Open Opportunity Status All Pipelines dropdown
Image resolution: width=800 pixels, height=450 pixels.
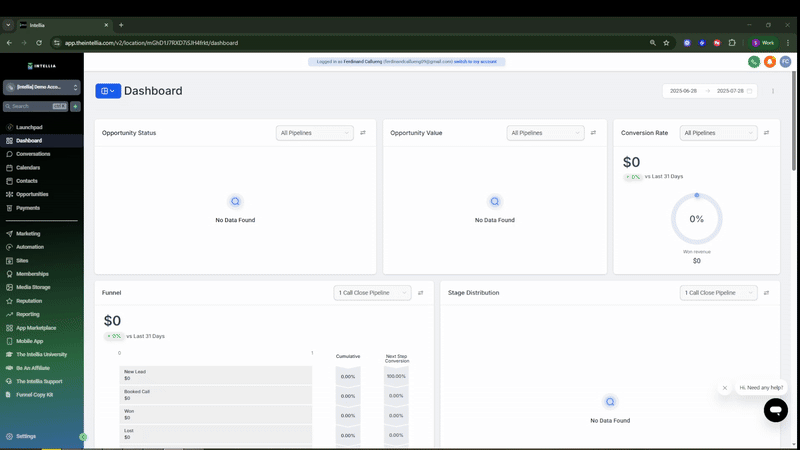314,133
